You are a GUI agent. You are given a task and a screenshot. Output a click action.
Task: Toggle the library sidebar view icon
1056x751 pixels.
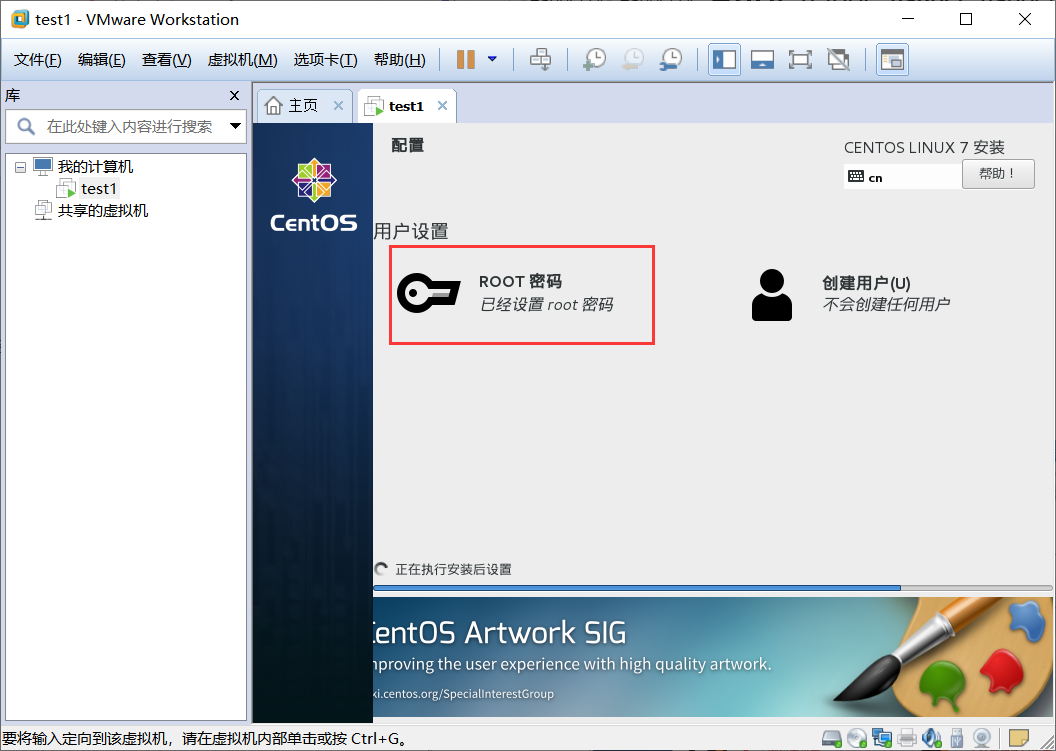click(725, 59)
